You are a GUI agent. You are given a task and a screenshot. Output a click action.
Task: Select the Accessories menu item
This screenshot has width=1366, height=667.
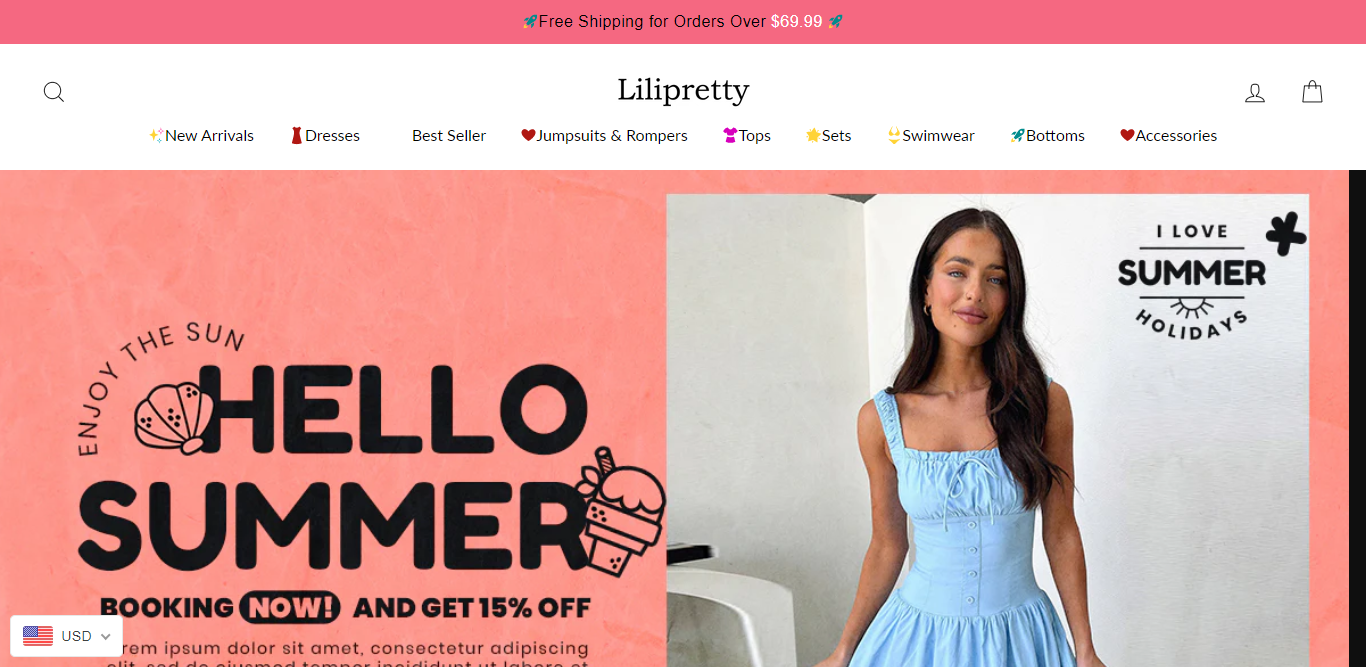pos(1168,135)
